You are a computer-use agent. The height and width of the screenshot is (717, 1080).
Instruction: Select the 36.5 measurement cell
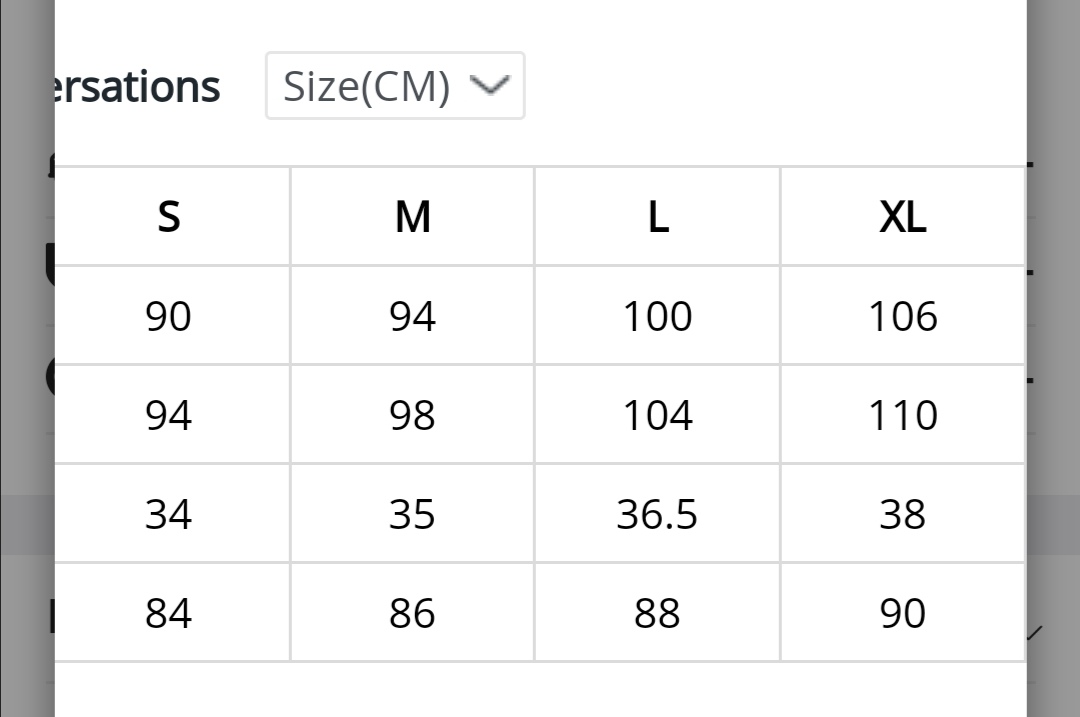pyautogui.click(x=657, y=515)
